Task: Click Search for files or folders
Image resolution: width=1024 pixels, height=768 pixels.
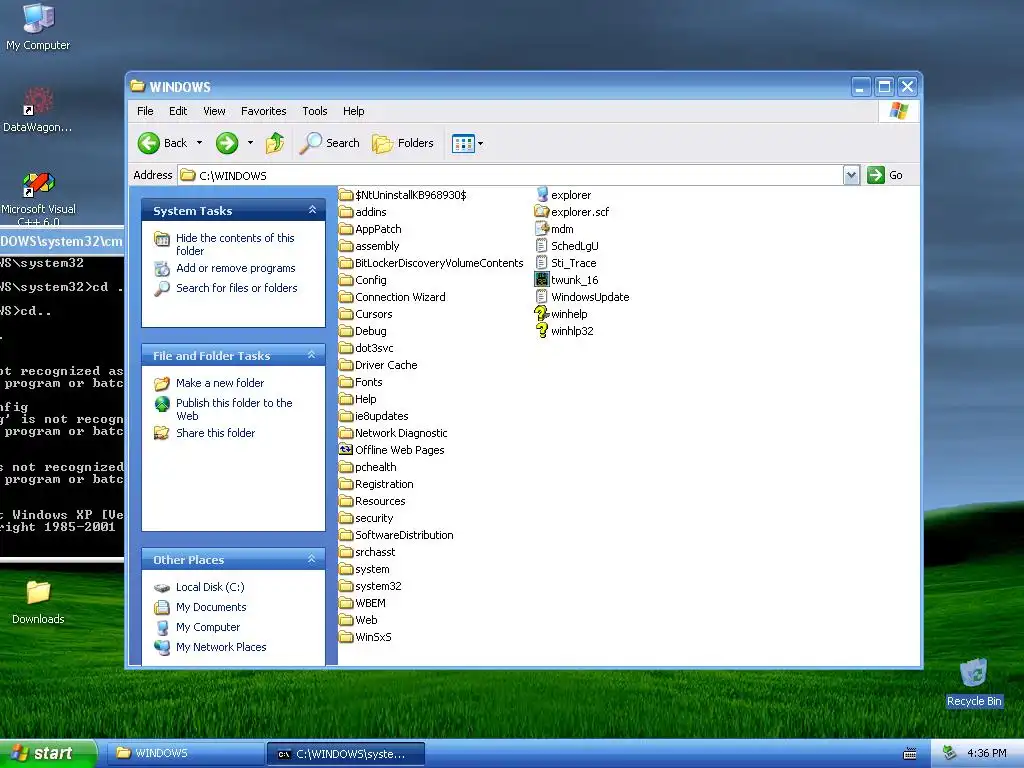Action: 236,288
